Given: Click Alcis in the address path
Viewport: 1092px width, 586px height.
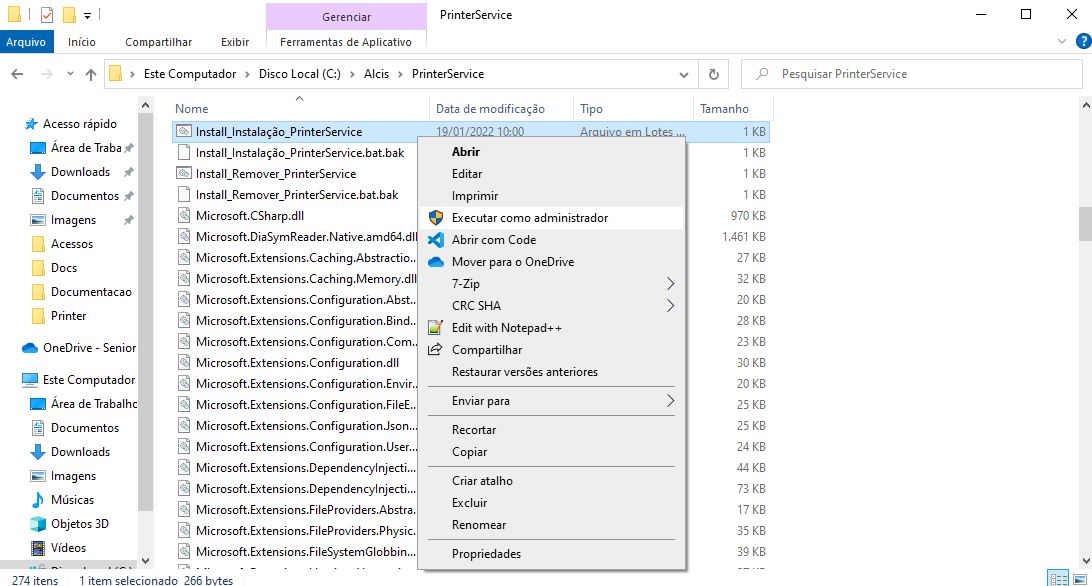Looking at the screenshot, I should [x=376, y=74].
